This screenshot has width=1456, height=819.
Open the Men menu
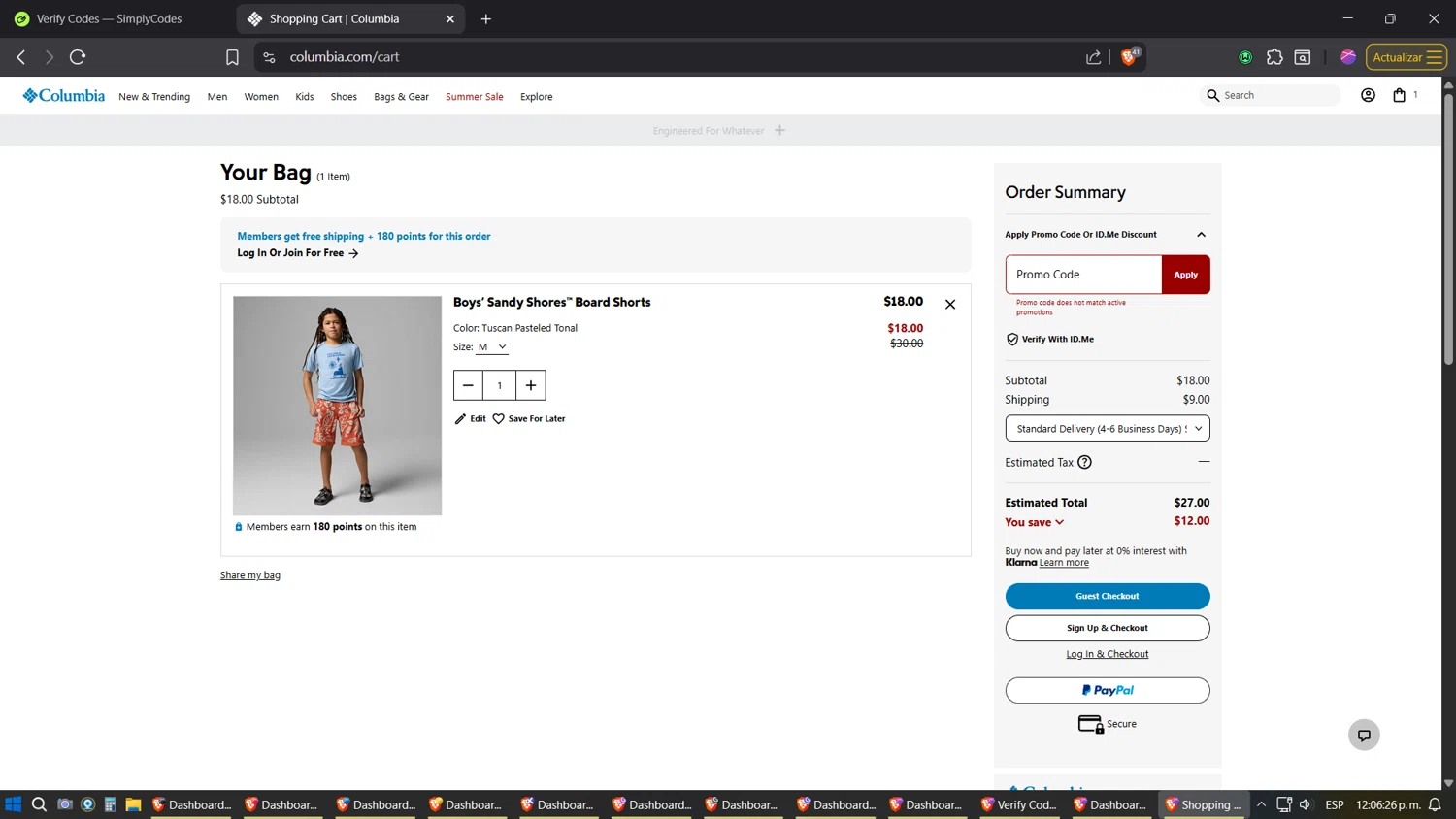[x=217, y=97]
